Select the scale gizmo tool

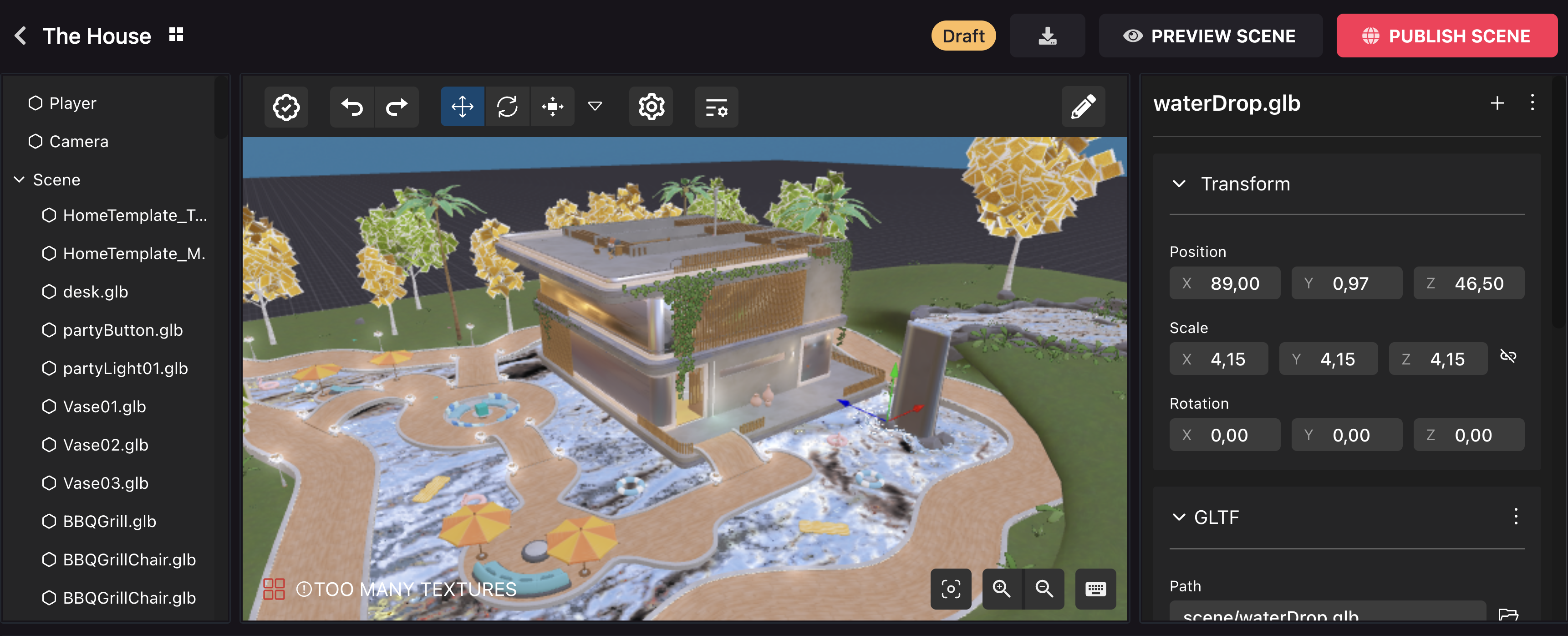tap(552, 107)
